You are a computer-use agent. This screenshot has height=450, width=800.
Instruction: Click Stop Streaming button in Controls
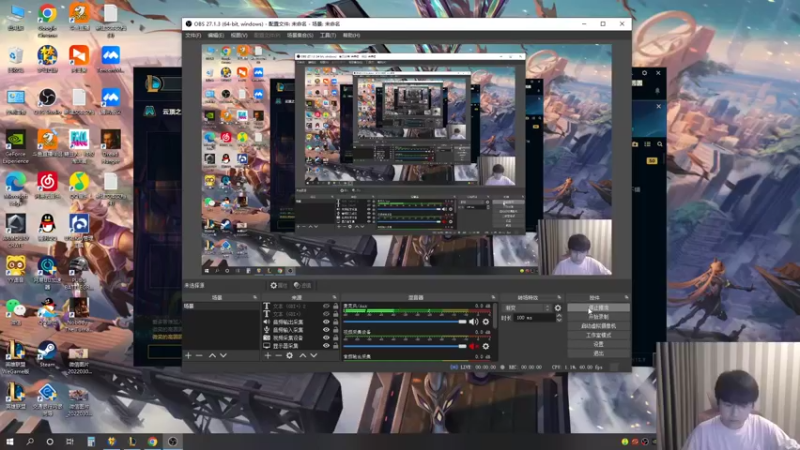[598, 308]
